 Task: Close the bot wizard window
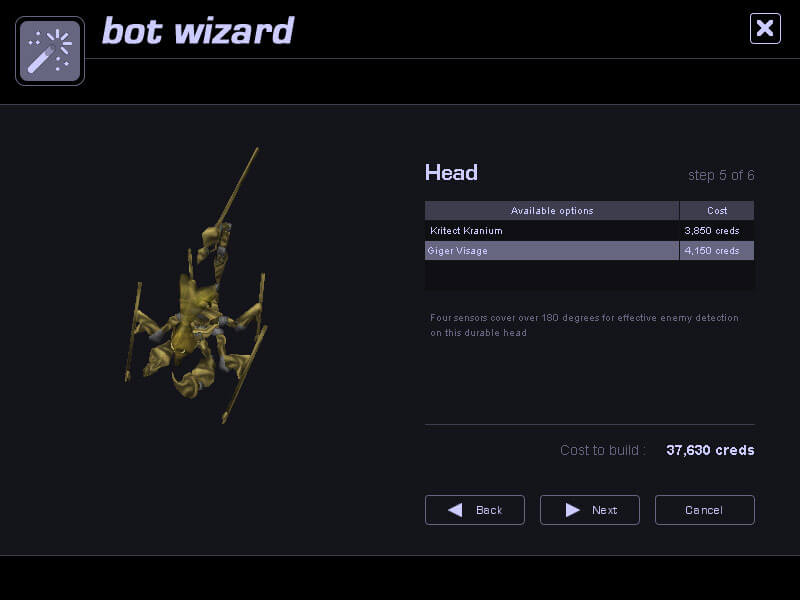click(765, 29)
